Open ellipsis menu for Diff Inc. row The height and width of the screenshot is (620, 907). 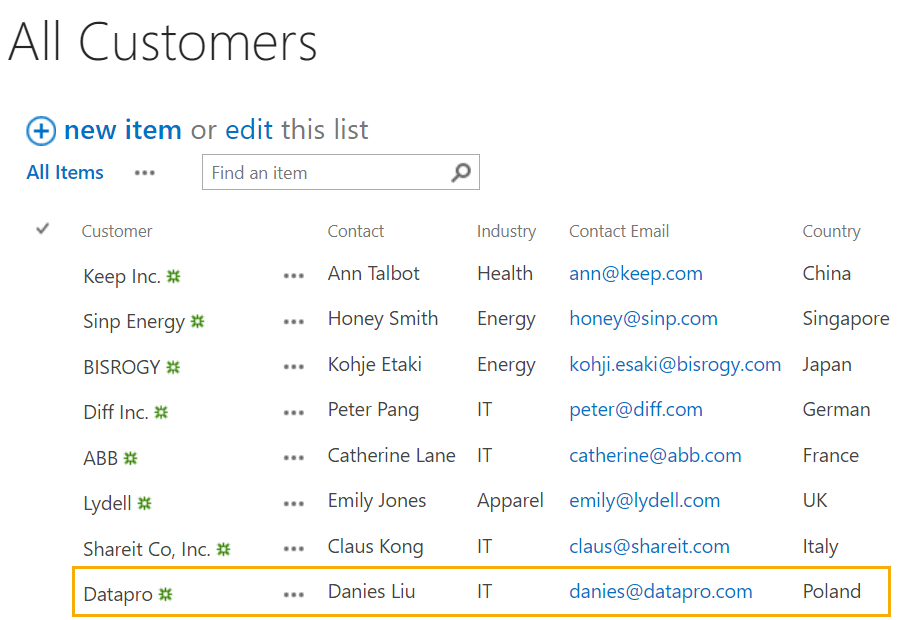click(x=294, y=412)
